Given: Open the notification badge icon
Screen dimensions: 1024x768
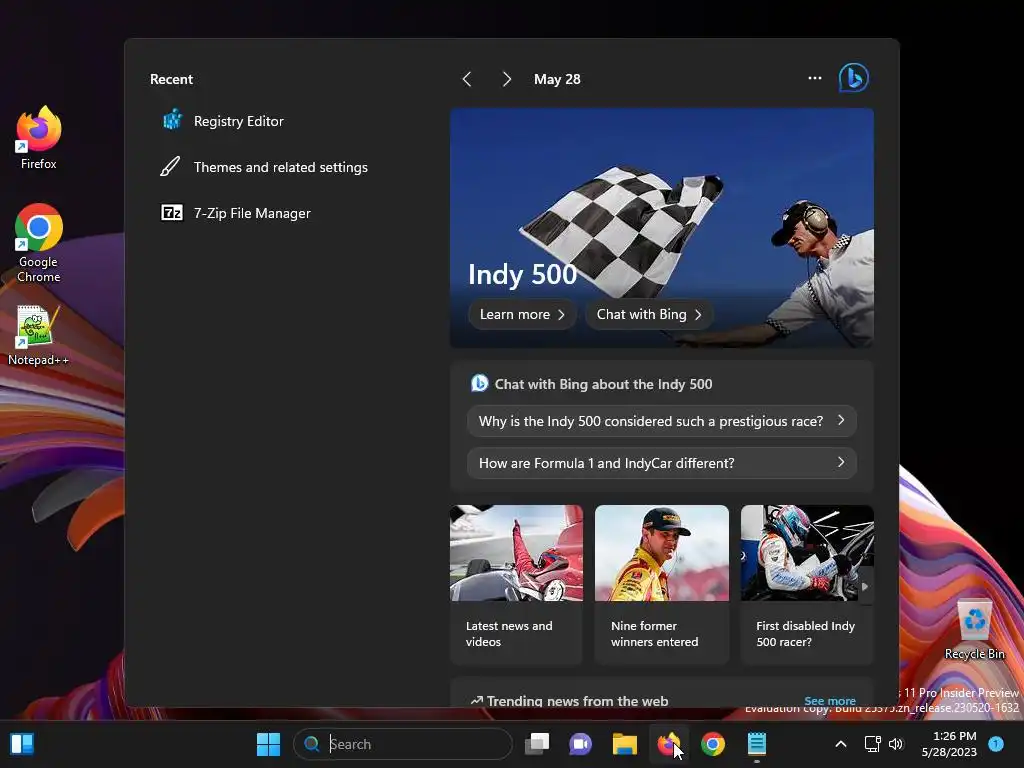Looking at the screenshot, I should pyautogui.click(x=996, y=743).
